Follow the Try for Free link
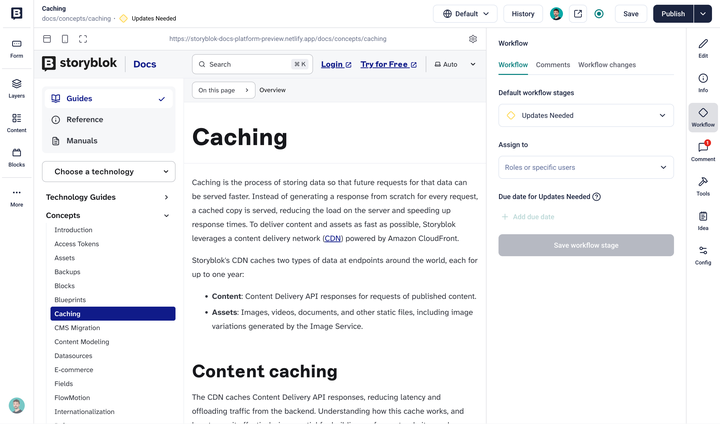 [x=388, y=64]
